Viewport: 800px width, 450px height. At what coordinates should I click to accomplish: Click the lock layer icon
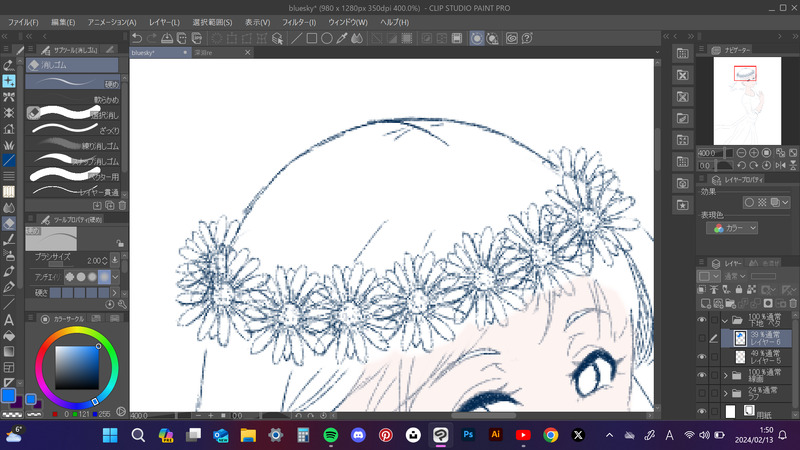click(x=739, y=289)
